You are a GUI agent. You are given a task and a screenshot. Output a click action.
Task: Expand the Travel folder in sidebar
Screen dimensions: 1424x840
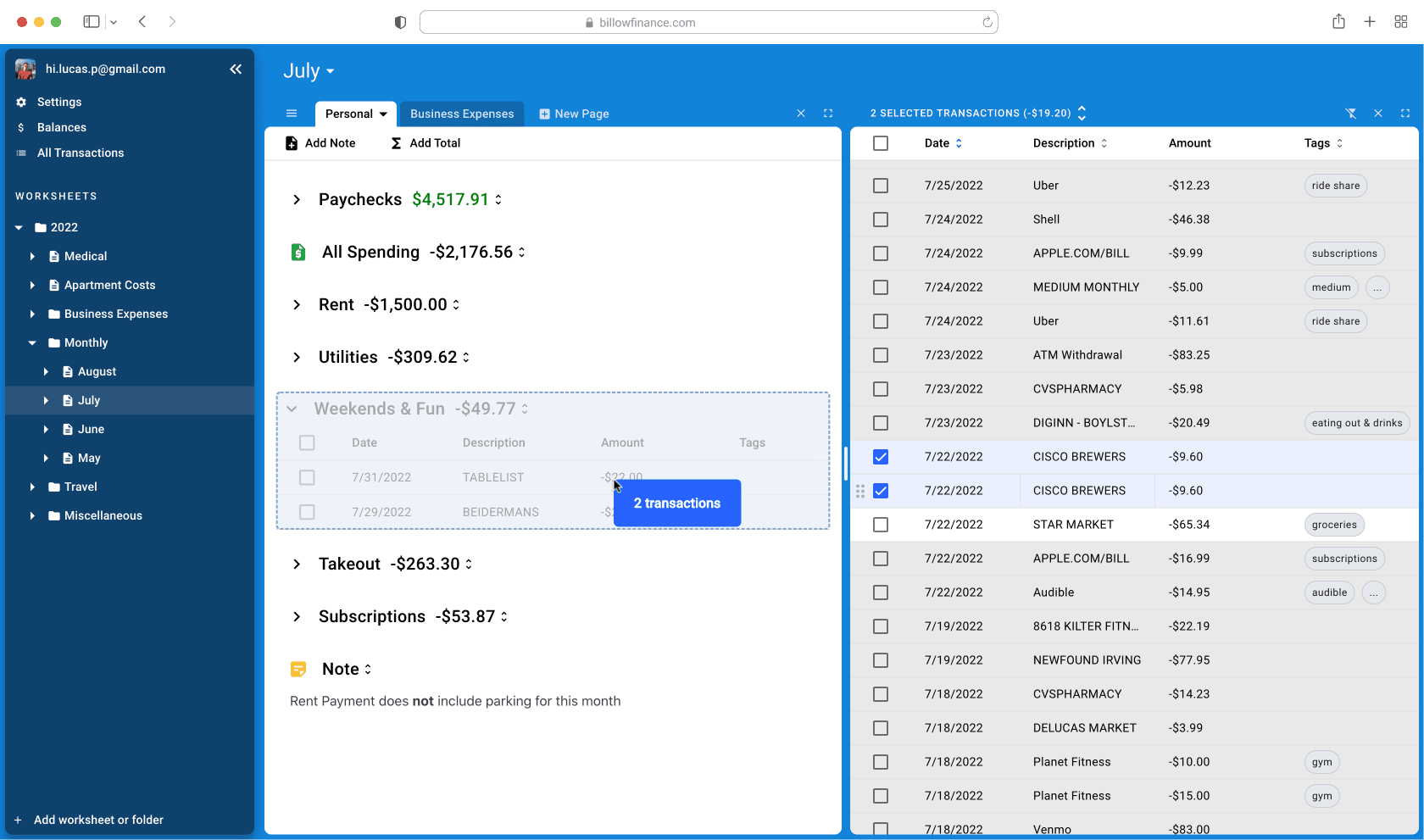coord(32,487)
